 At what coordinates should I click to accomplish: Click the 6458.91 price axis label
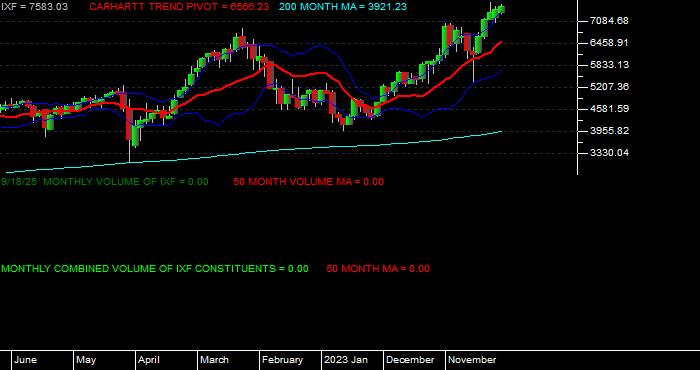tap(609, 43)
